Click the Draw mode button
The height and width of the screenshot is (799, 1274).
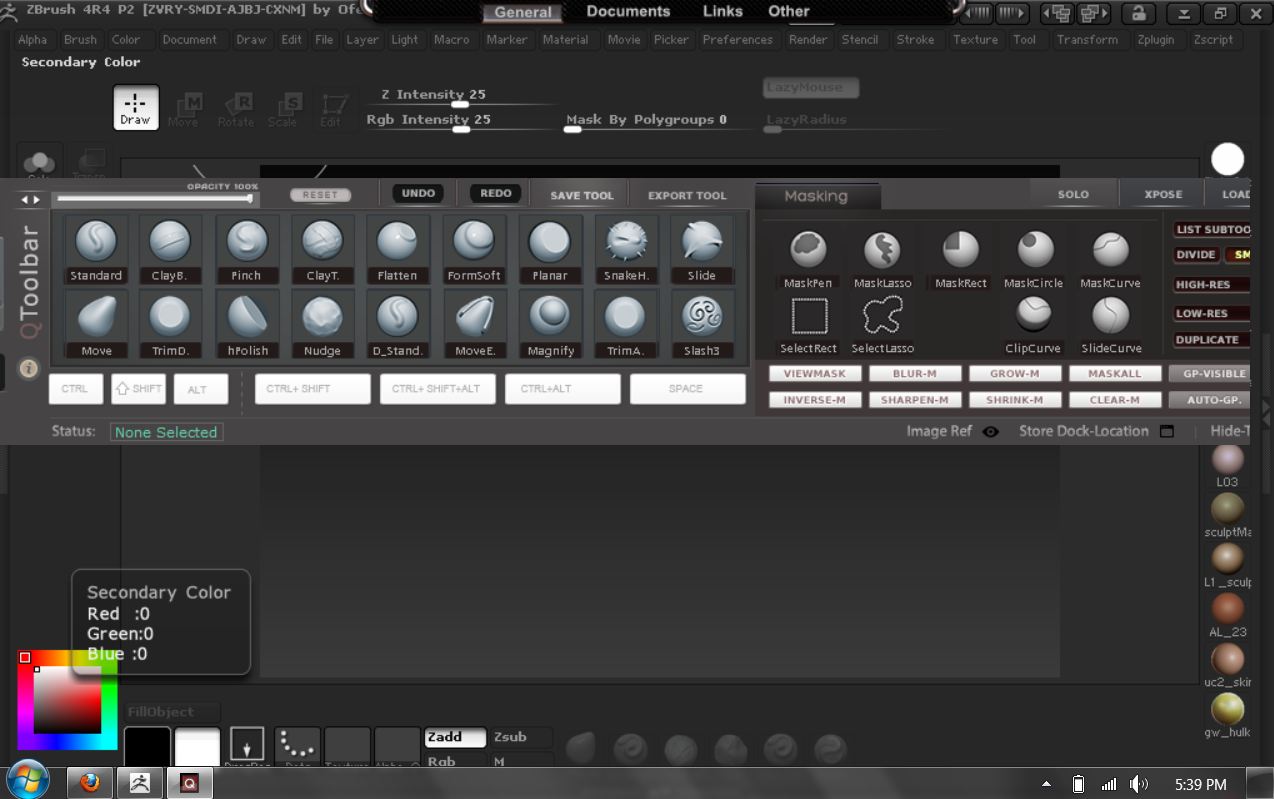click(135, 108)
